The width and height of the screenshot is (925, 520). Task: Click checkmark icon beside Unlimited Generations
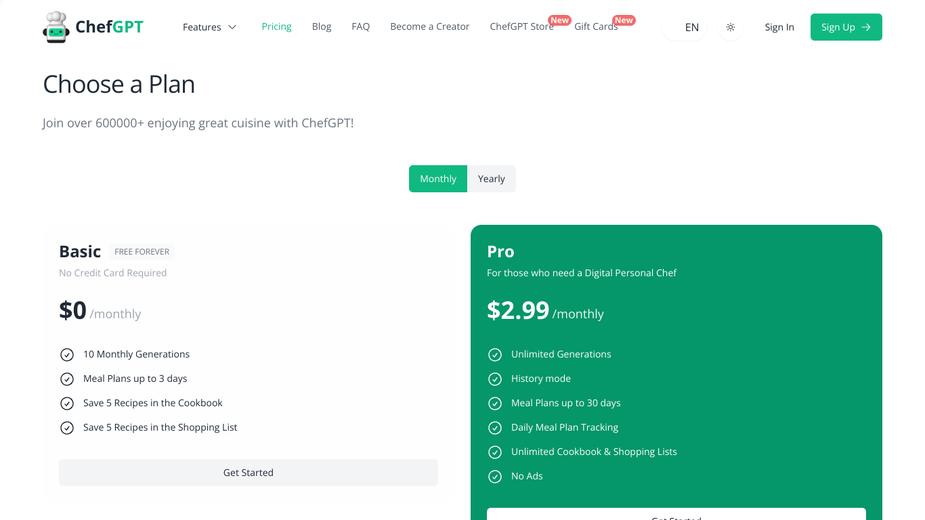coord(495,355)
